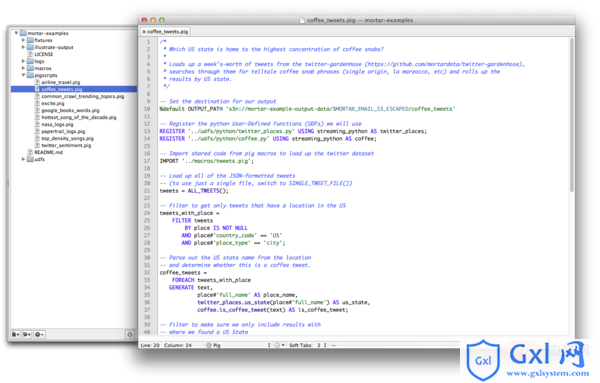Click the README.md file icon
The width and height of the screenshot is (600, 383).
[x=30, y=152]
